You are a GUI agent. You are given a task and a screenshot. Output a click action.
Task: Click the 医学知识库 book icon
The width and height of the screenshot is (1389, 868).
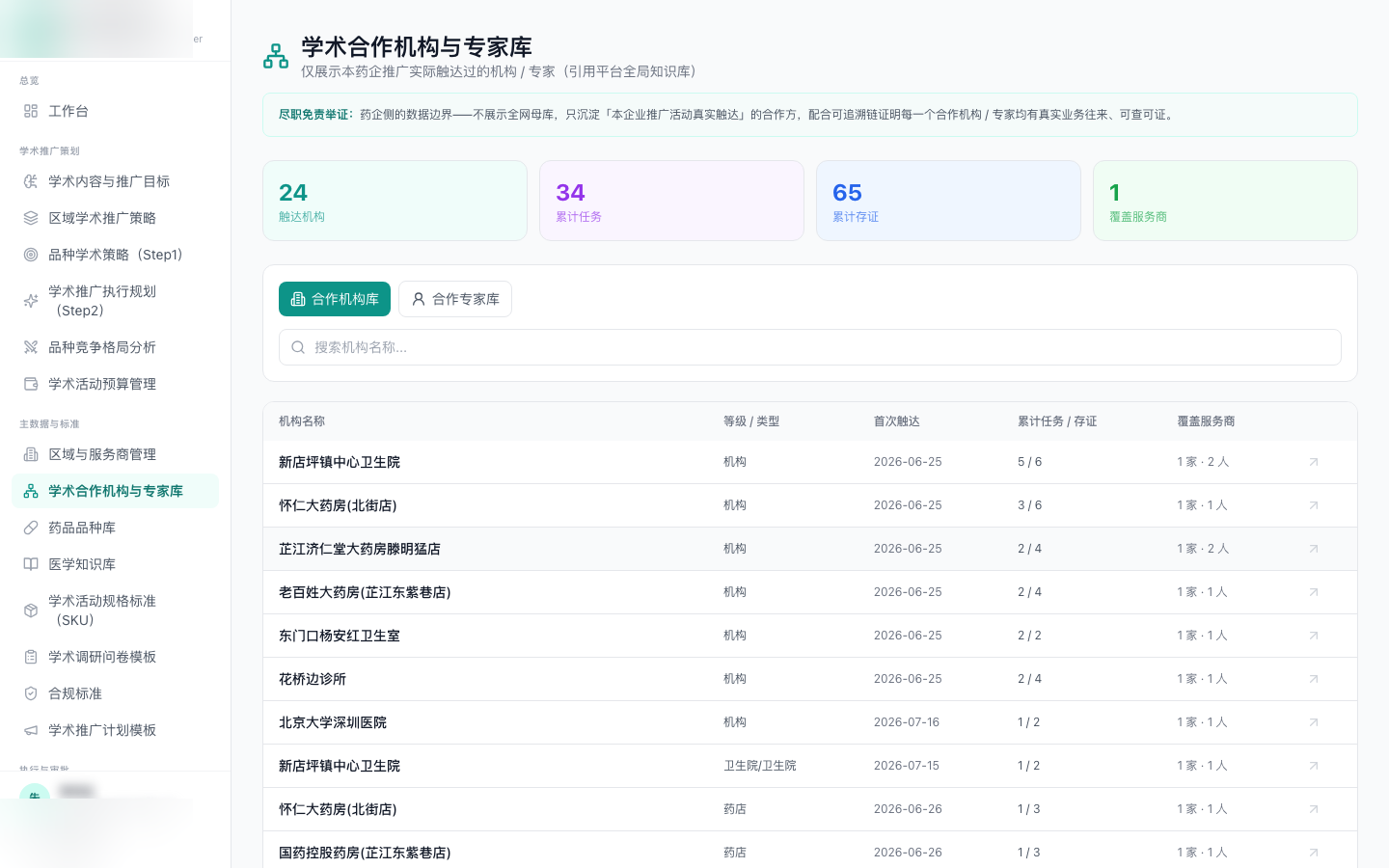(x=31, y=564)
